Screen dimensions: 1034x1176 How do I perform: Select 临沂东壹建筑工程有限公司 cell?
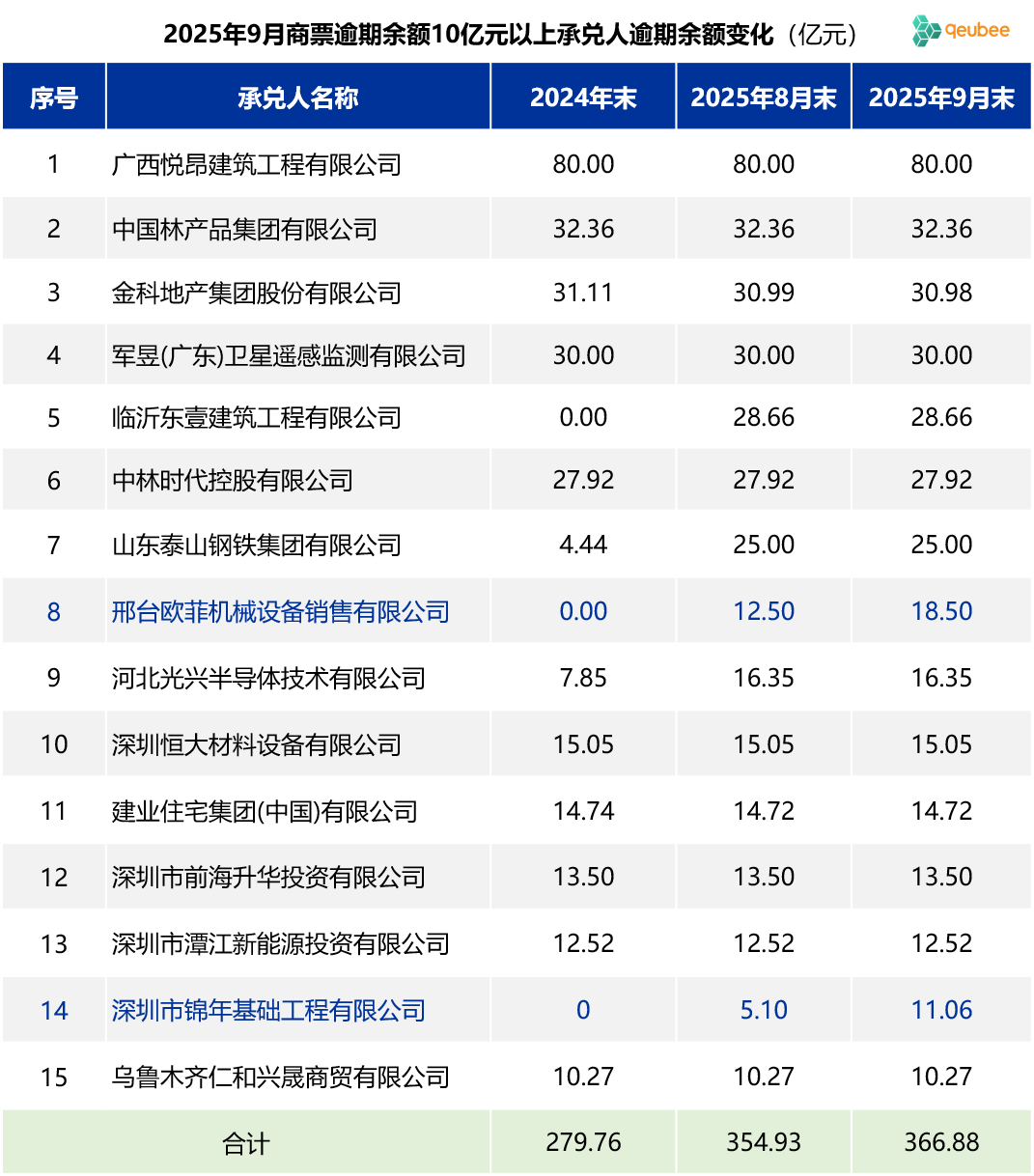click(x=256, y=418)
